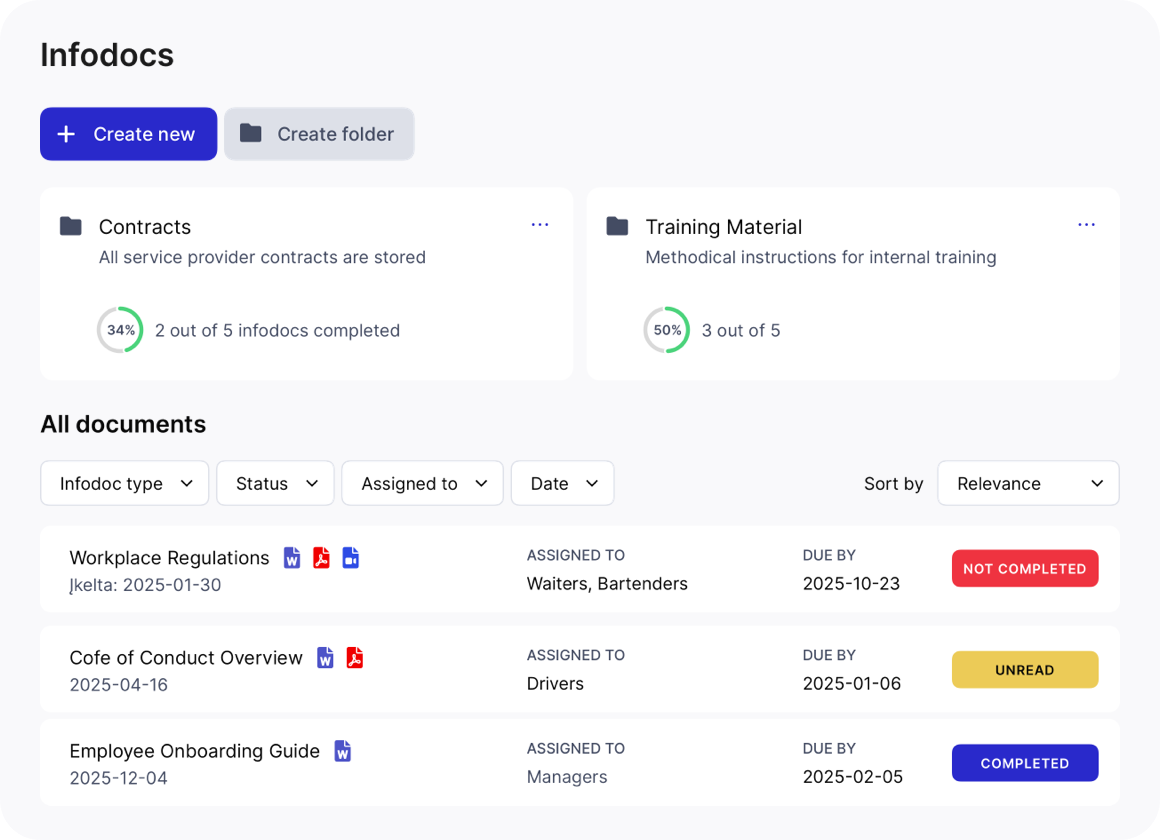Expand the Infodoc type filter
Image resolution: width=1160 pixels, height=840 pixels.
point(125,484)
